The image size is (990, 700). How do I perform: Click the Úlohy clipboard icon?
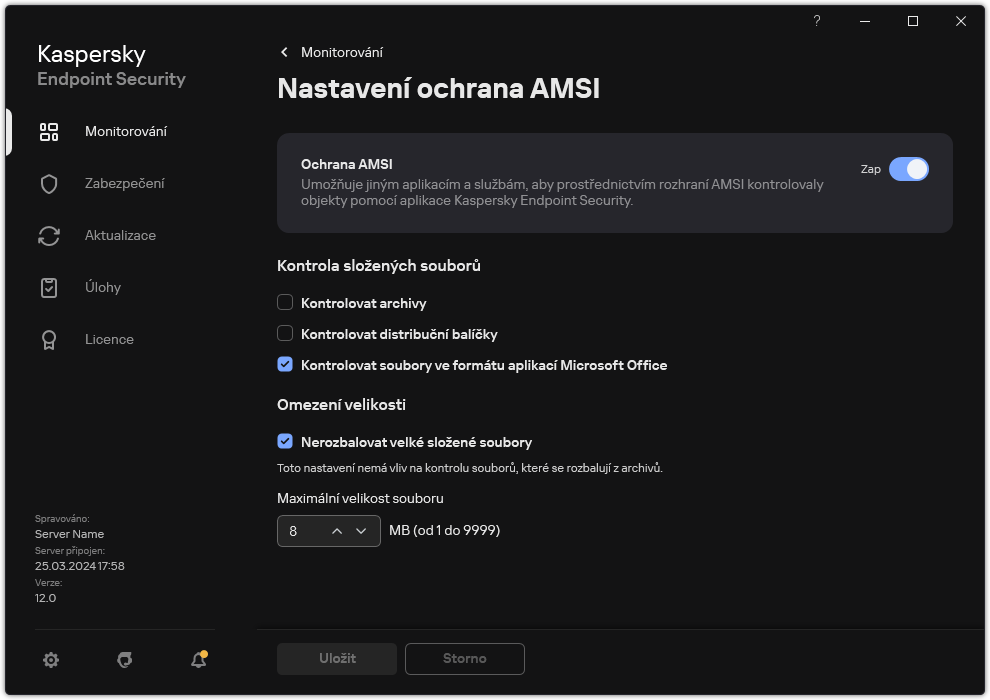point(49,288)
